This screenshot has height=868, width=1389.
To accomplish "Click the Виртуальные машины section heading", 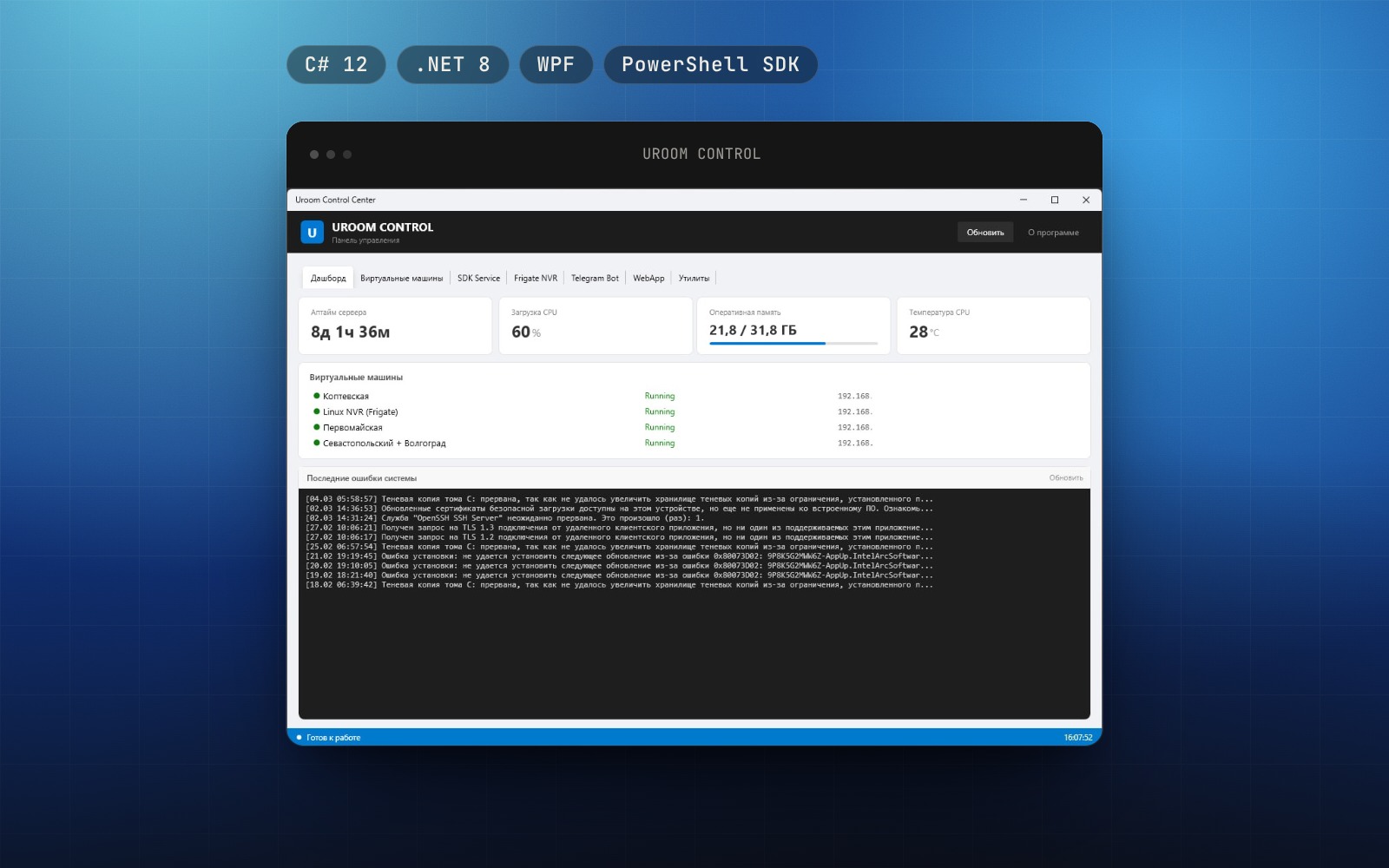I will click(356, 378).
